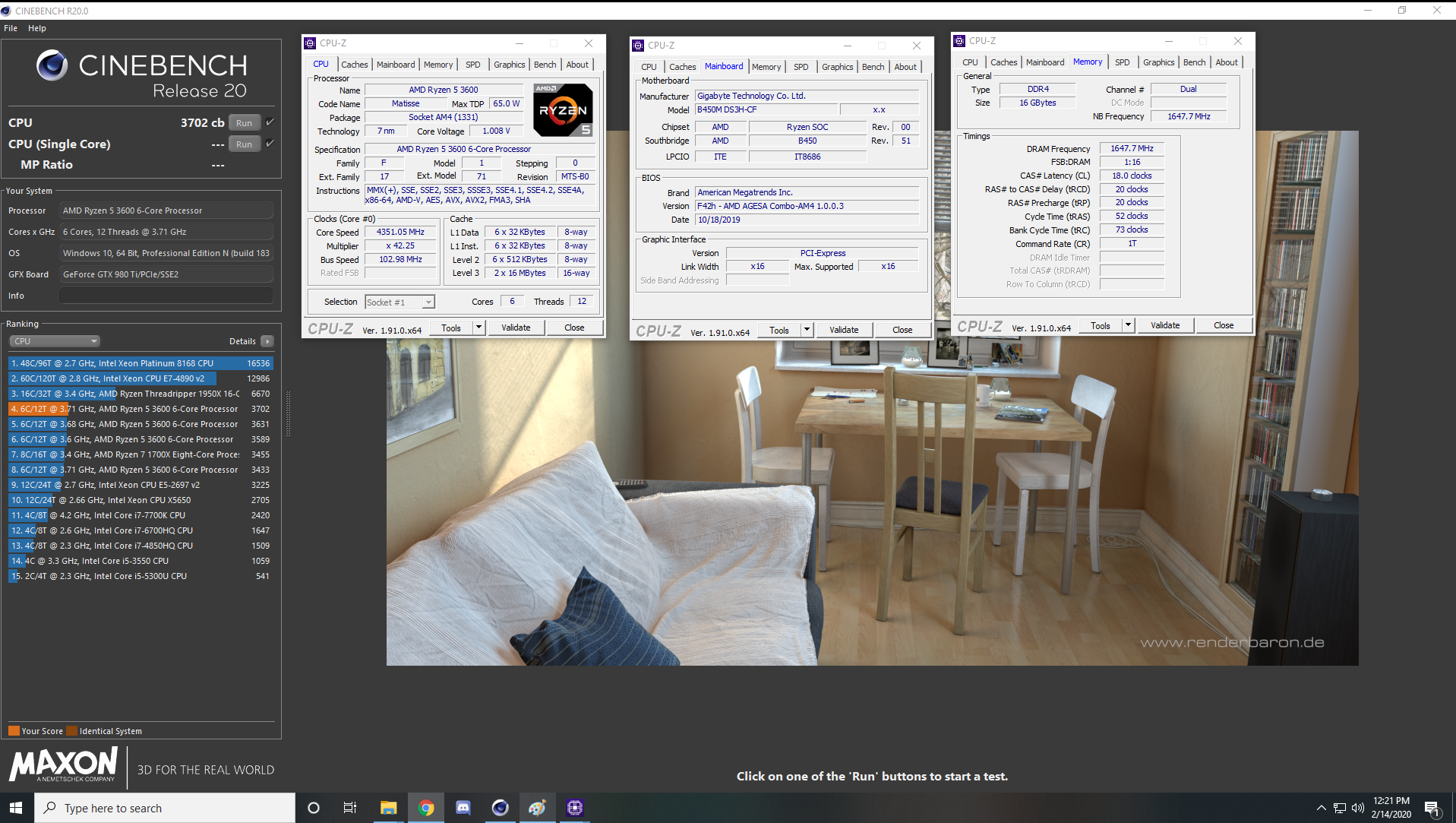Click the Ryzen 7 1700X ranking entry
The image size is (1456, 823).
[x=141, y=454]
